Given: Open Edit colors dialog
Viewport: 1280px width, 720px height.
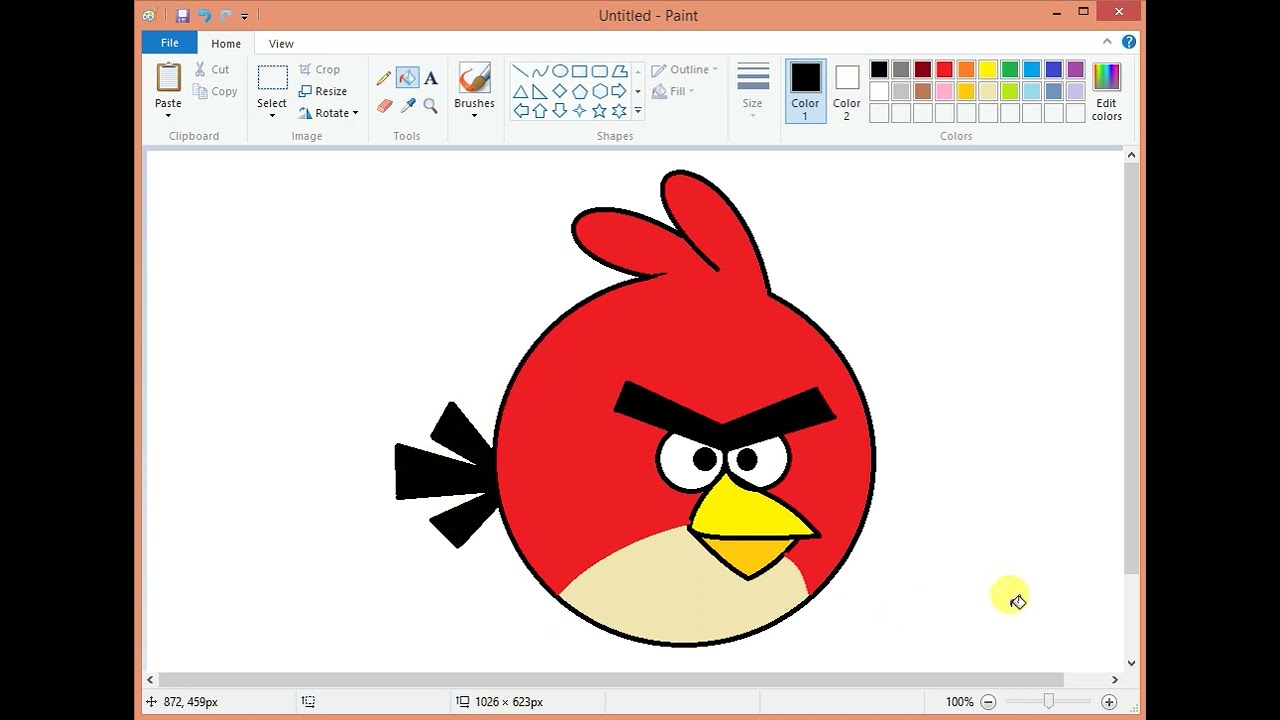Looking at the screenshot, I should [x=1106, y=91].
